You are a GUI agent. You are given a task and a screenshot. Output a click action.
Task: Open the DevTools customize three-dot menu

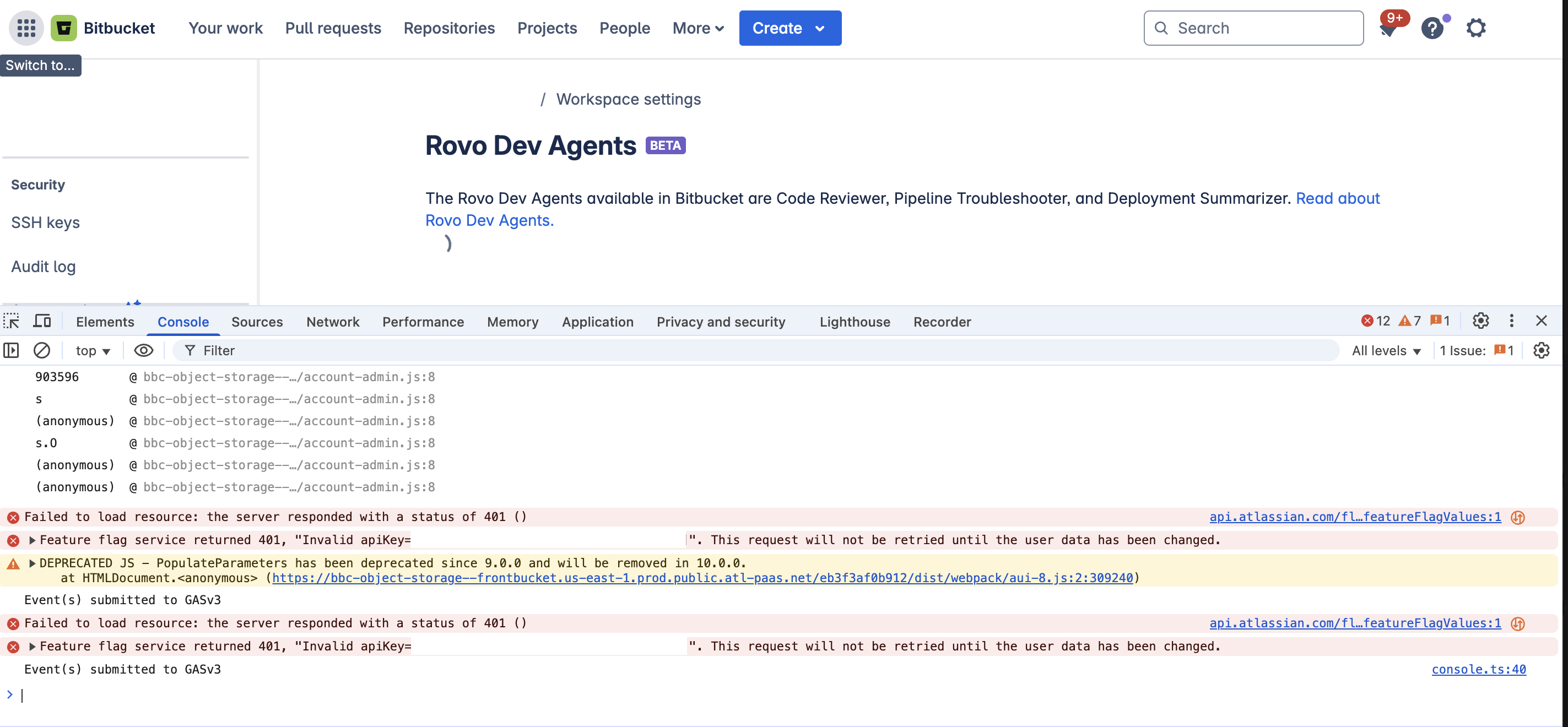pyautogui.click(x=1511, y=321)
